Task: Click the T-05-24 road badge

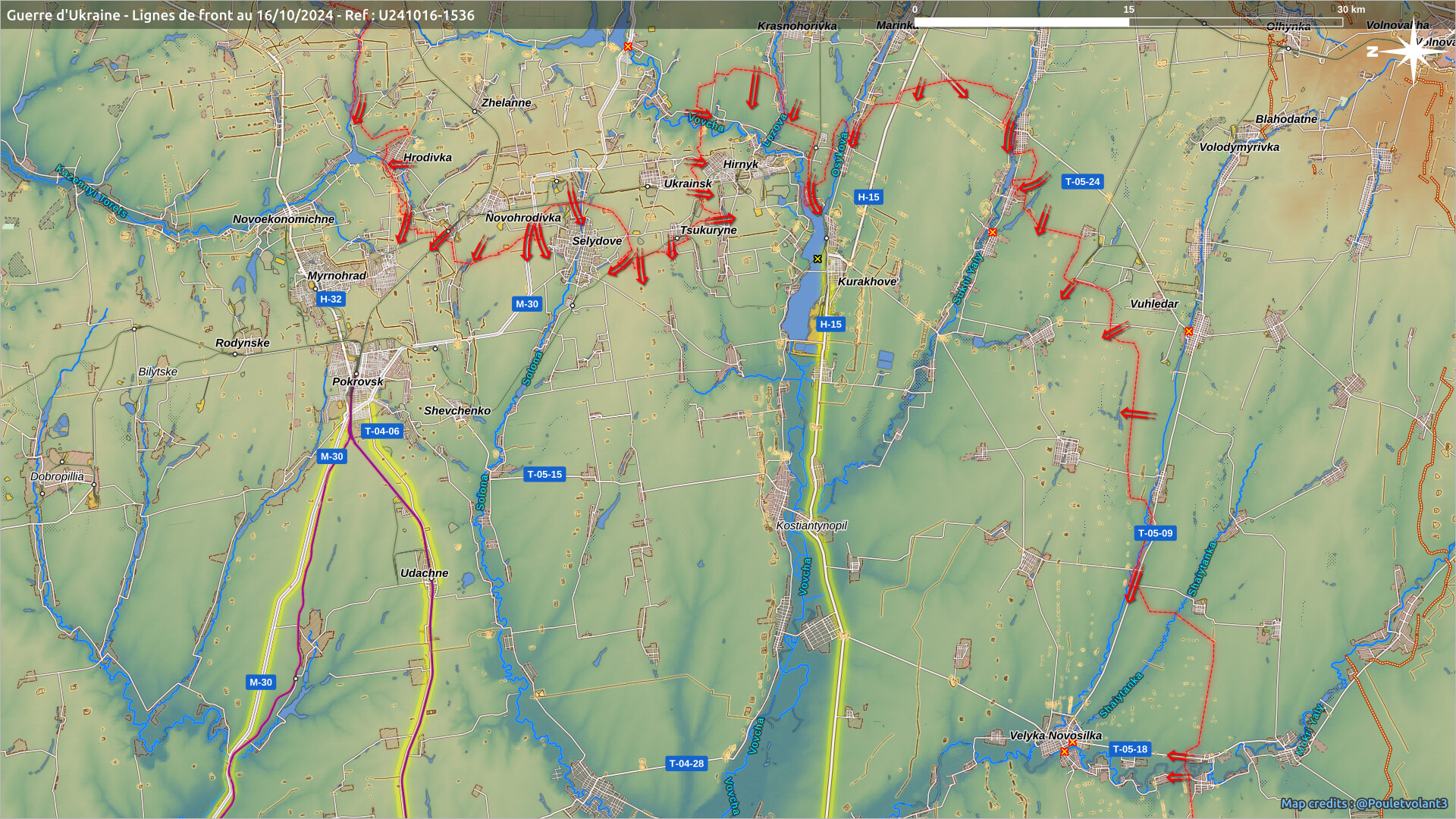Action: [x=1082, y=182]
